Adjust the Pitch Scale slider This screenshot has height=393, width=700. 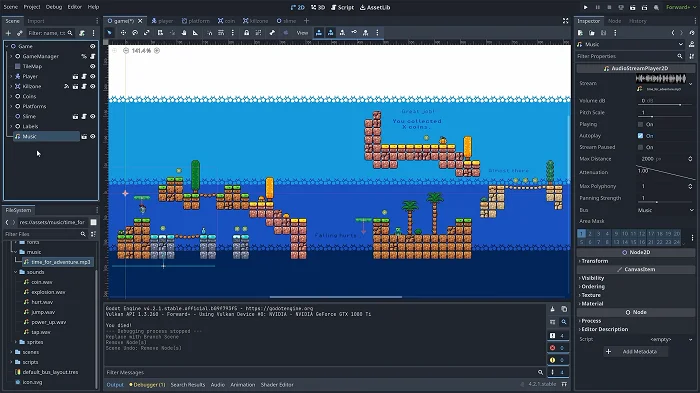point(666,117)
